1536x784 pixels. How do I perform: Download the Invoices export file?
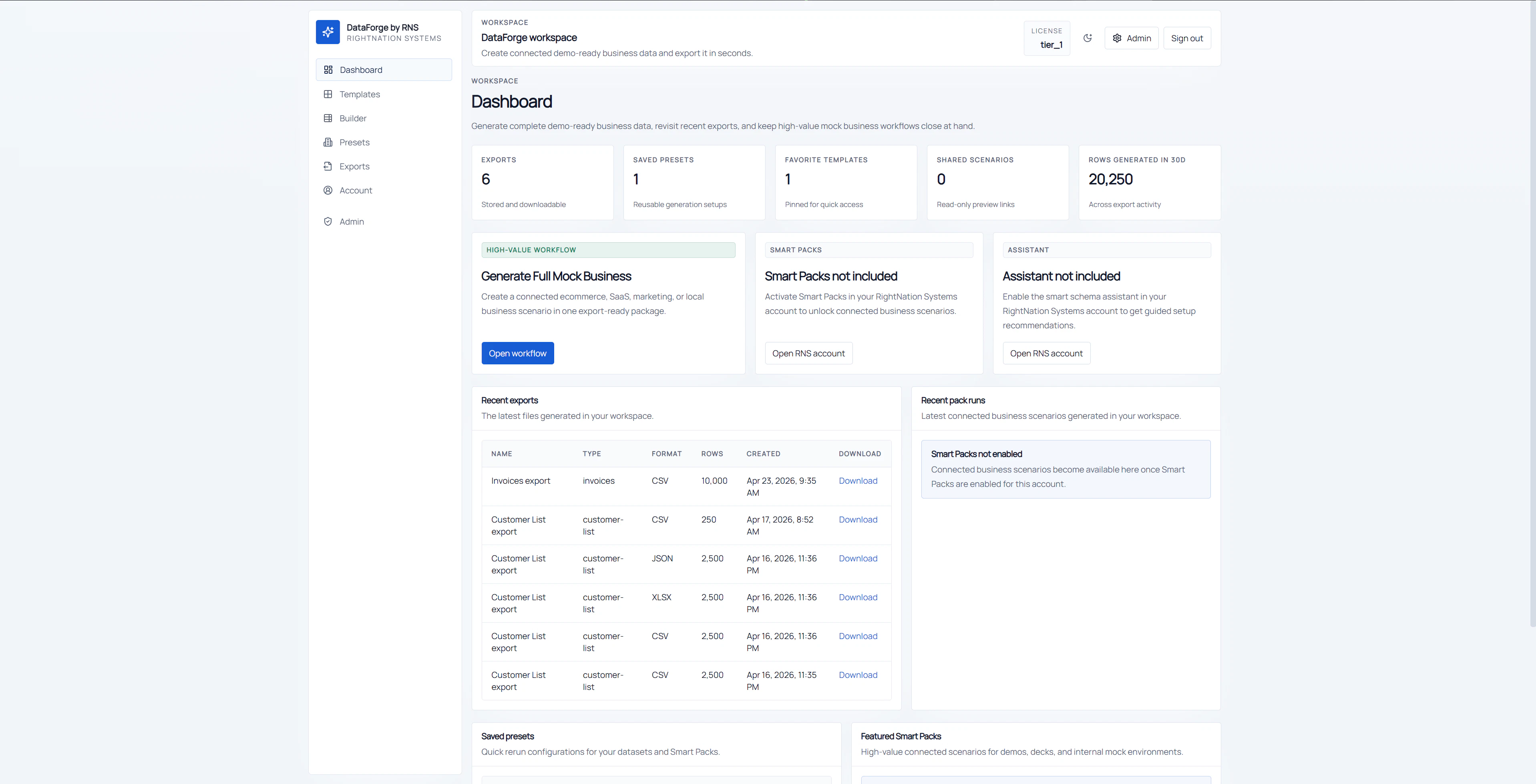pyautogui.click(x=857, y=481)
